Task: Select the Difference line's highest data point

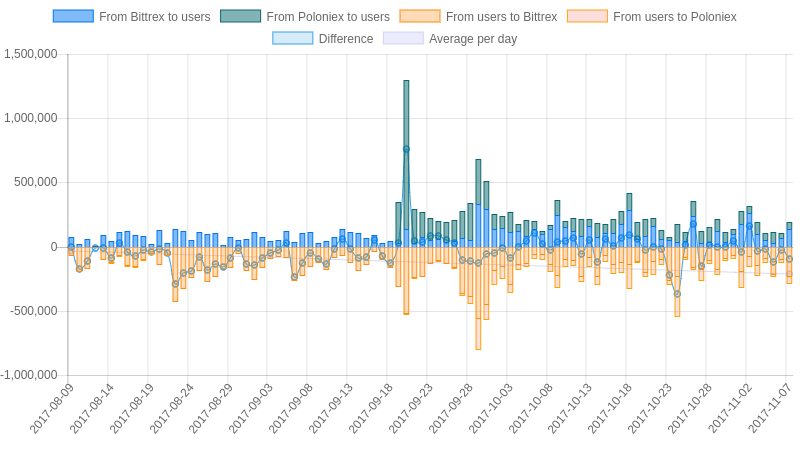Action: (406, 149)
